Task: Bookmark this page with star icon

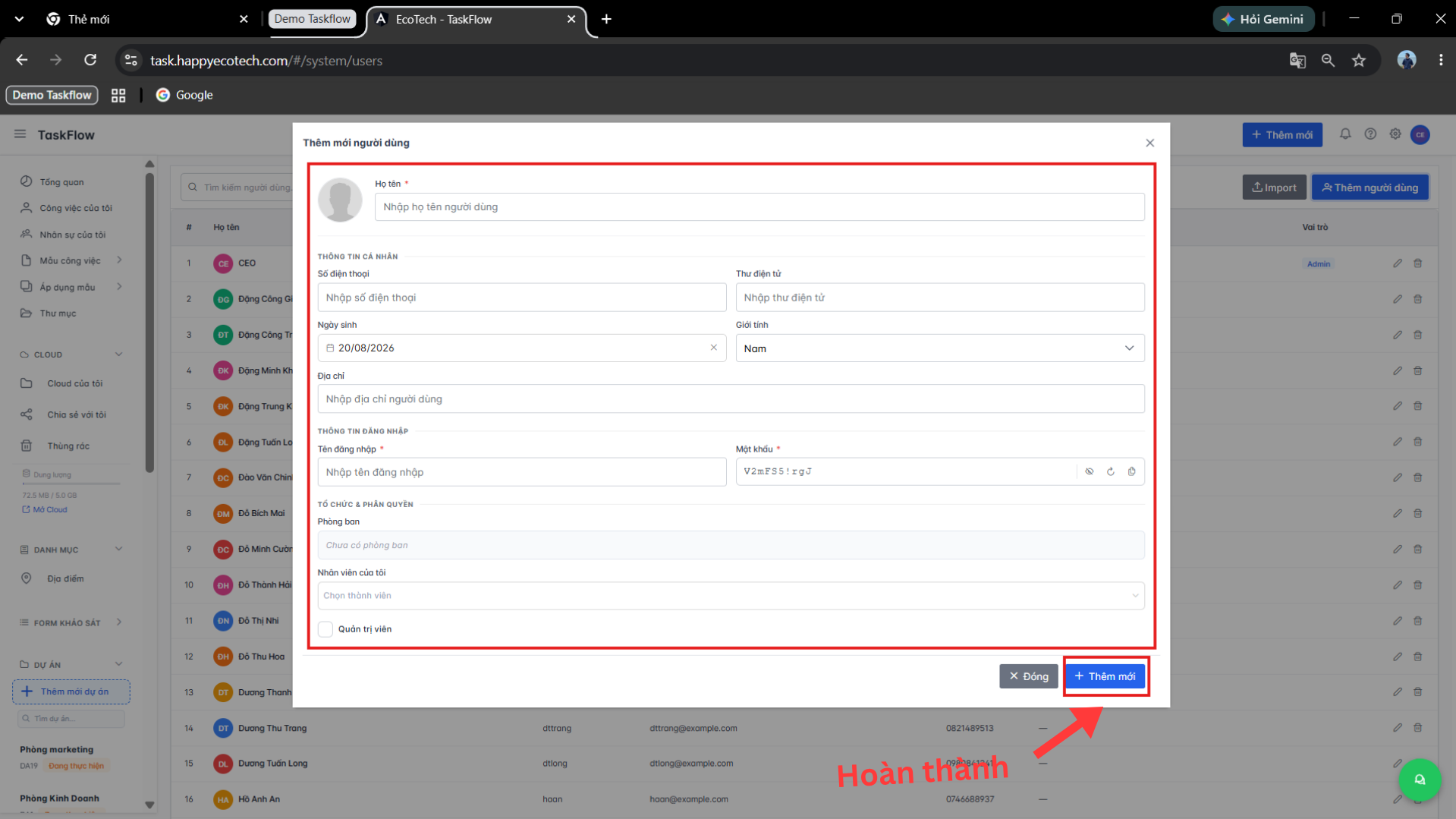Action: click(x=1358, y=61)
